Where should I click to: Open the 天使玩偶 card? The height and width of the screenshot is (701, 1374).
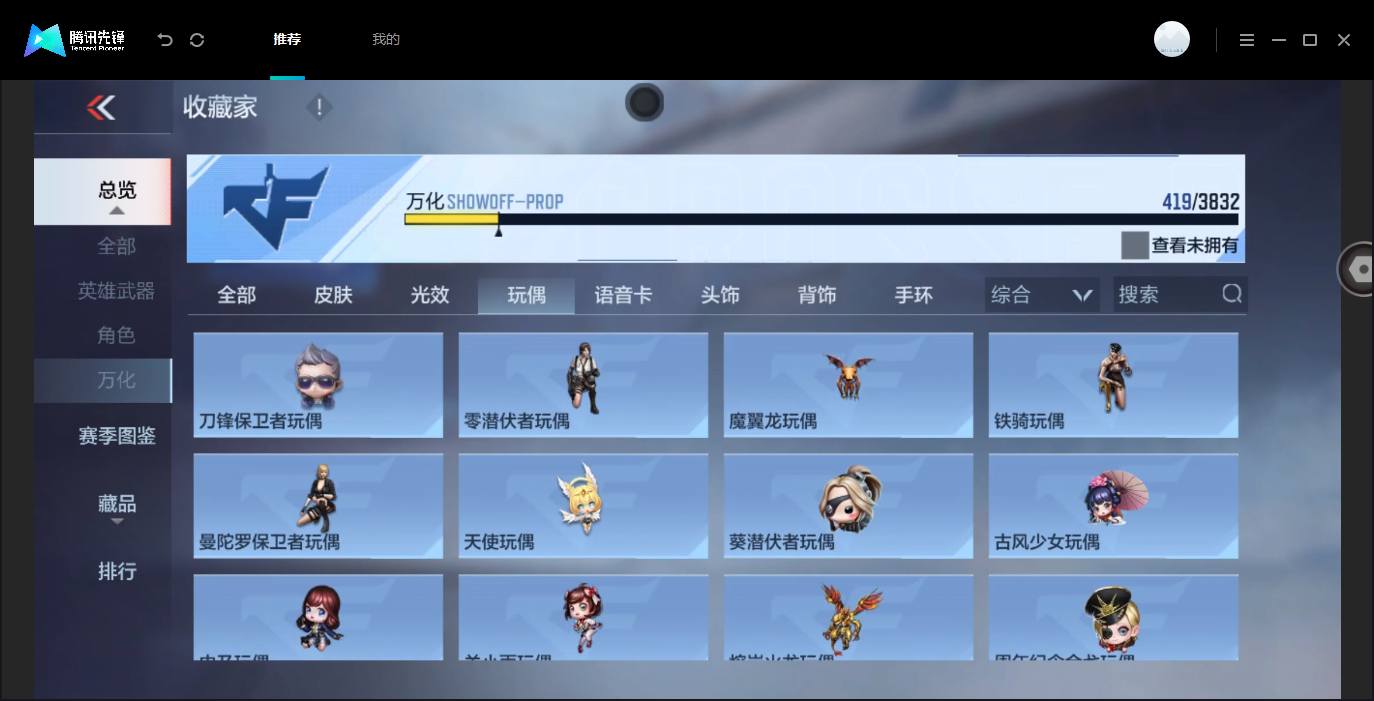click(x=583, y=506)
